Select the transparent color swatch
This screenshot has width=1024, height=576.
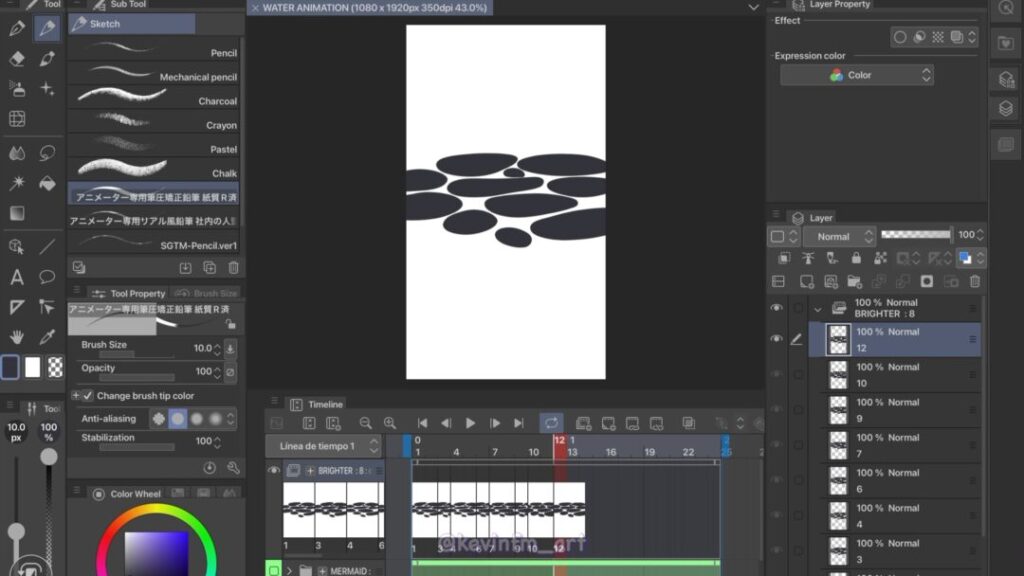tap(56, 367)
